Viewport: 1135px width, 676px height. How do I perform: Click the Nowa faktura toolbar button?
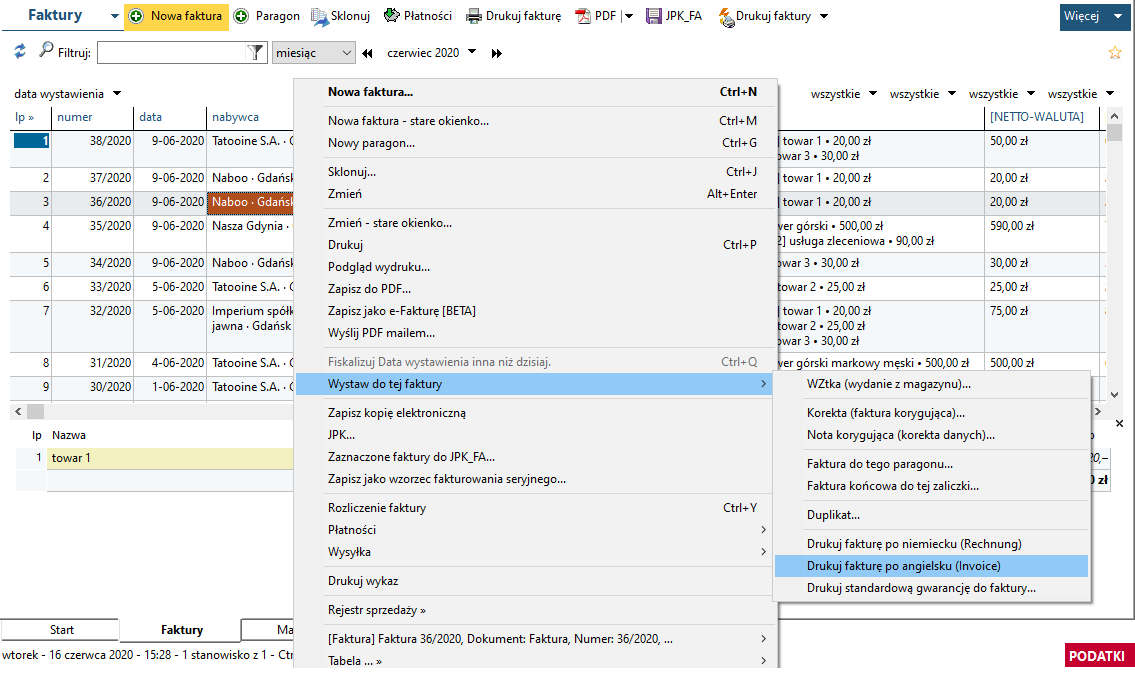point(176,16)
